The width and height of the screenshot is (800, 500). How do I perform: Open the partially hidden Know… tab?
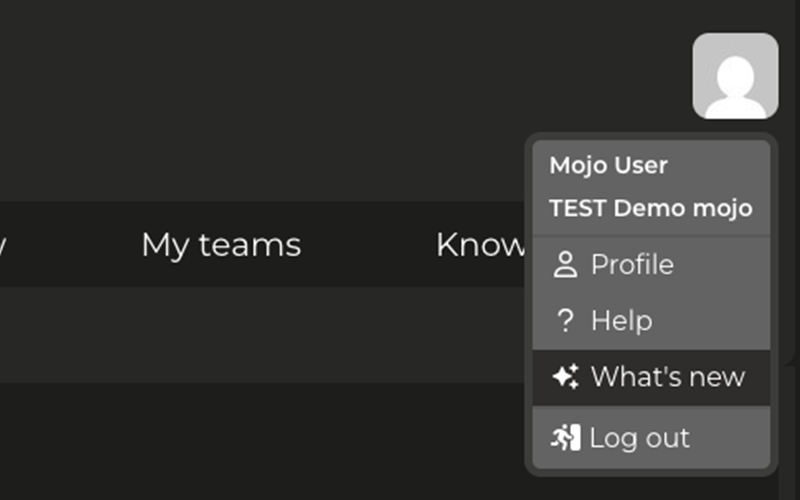coord(480,245)
